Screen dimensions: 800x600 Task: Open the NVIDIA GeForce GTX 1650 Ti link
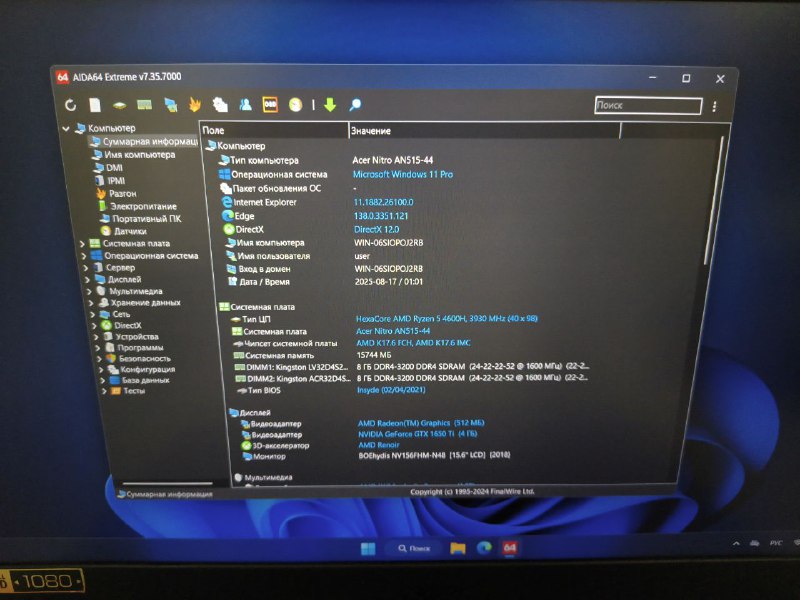point(417,434)
